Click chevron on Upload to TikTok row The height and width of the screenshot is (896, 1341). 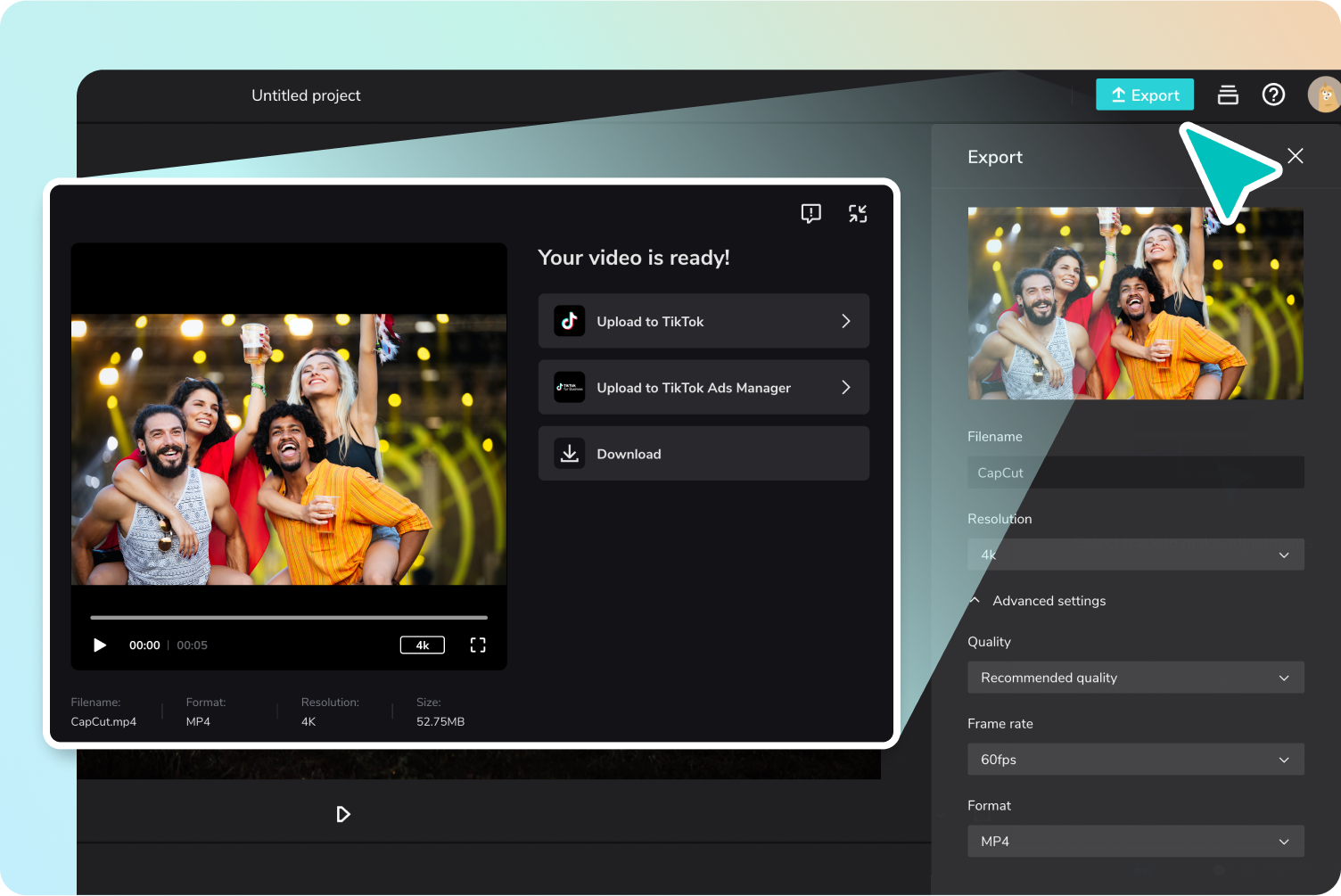(x=846, y=321)
